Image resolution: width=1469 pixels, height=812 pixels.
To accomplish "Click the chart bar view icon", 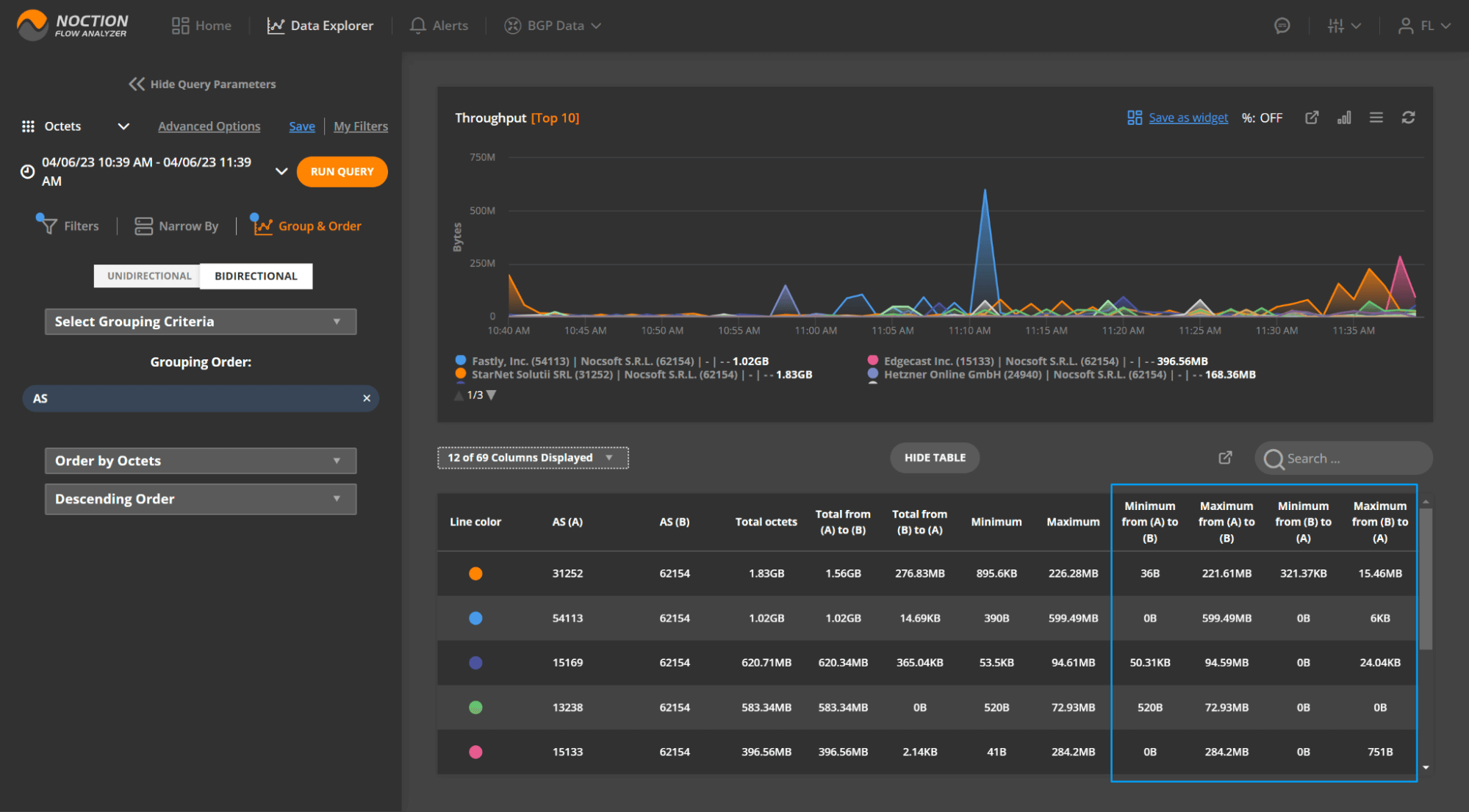I will (1343, 117).
